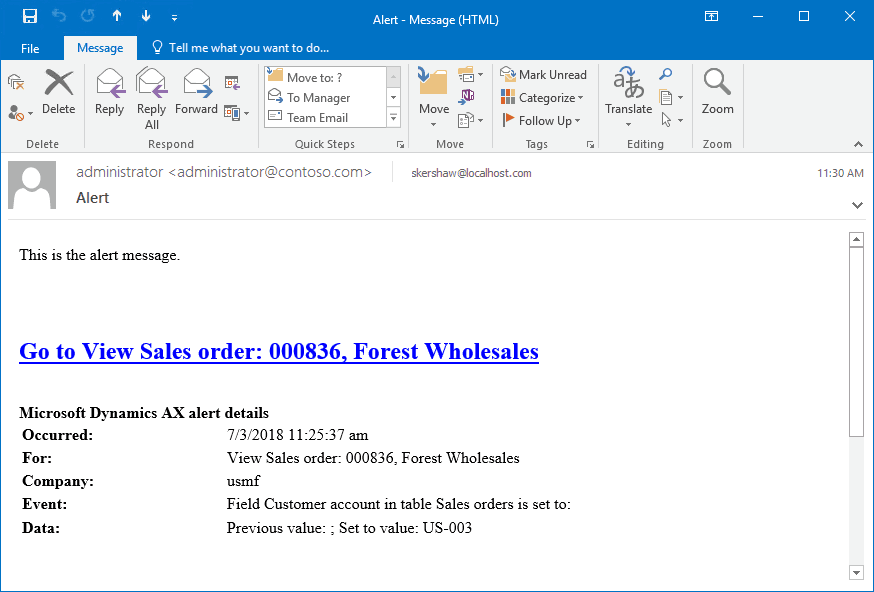The image size is (874, 592).
Task: Click the Move folder button
Action: (434, 98)
